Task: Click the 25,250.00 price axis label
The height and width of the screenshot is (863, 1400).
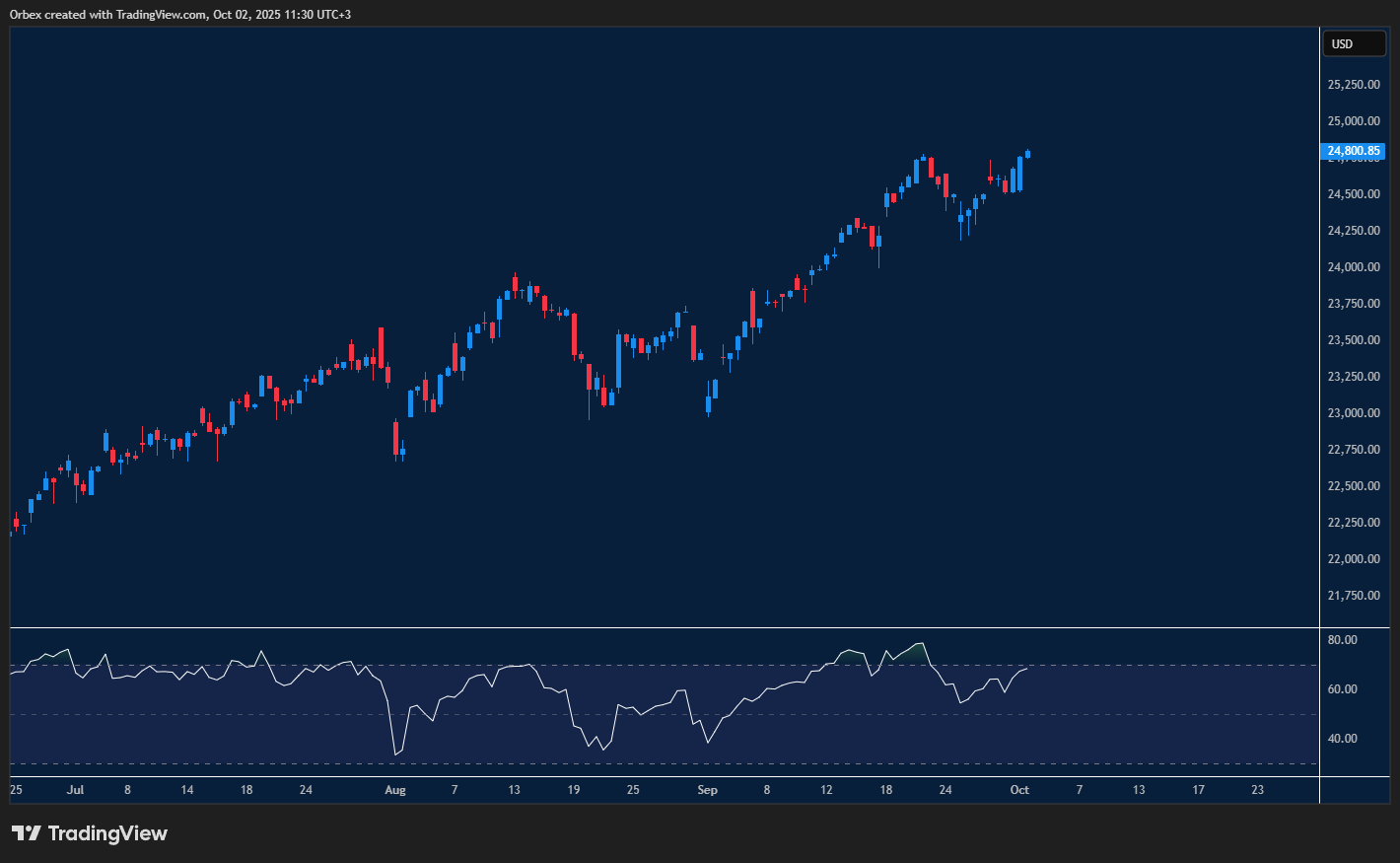Action: [x=1354, y=85]
